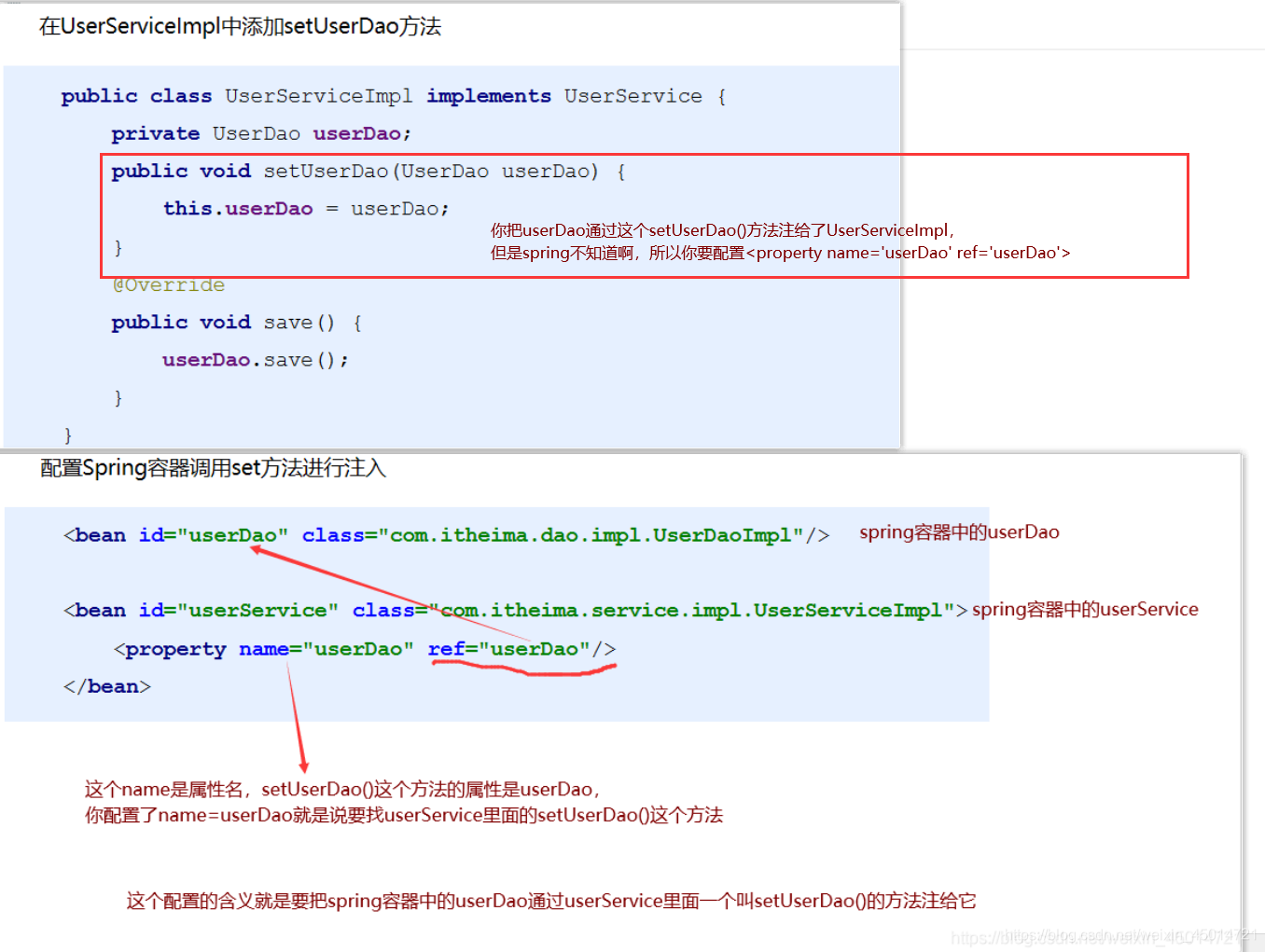The image size is (1265, 952).
Task: Click the class value 'com.itheima.service.impl.UserServiceImpl'
Action: 691,611
